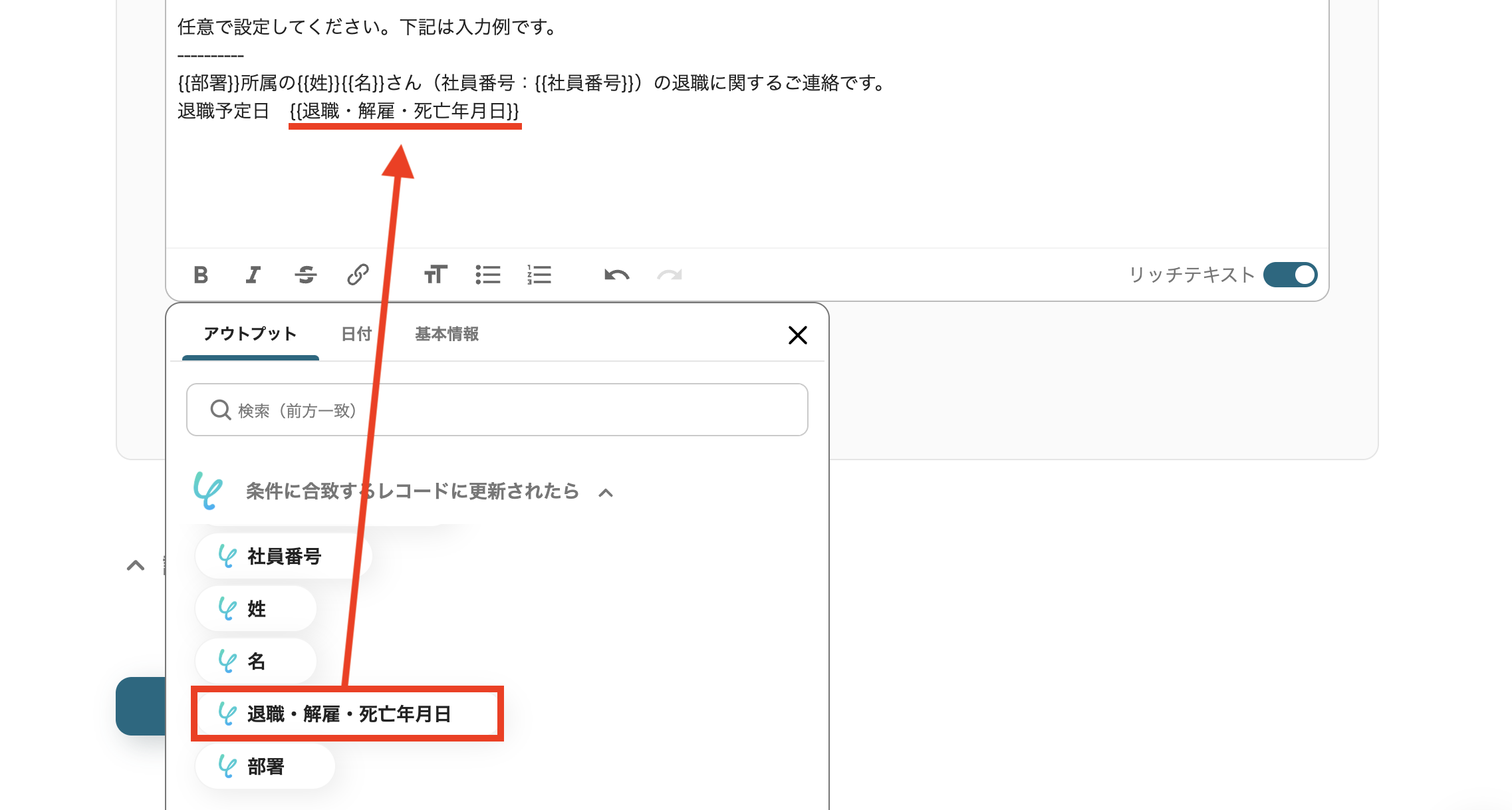1512x810 pixels.
Task: Toggle bold formatting in the editor toolbar
Action: point(201,275)
